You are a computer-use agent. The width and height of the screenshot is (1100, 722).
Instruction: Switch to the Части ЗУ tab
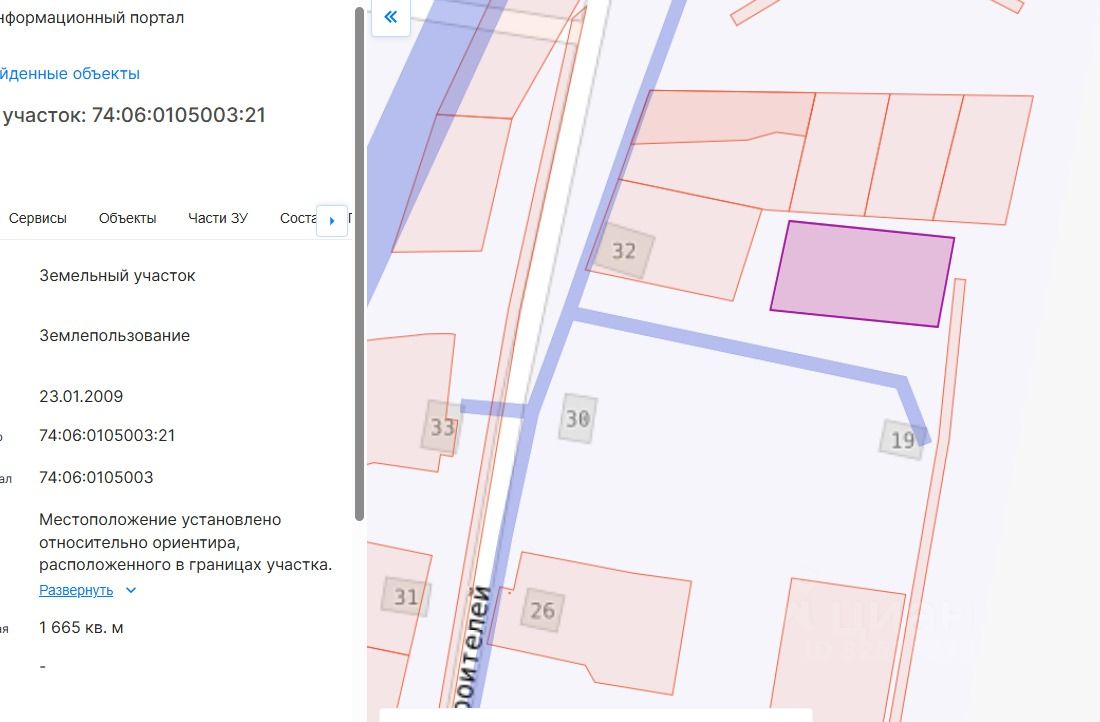click(x=217, y=218)
